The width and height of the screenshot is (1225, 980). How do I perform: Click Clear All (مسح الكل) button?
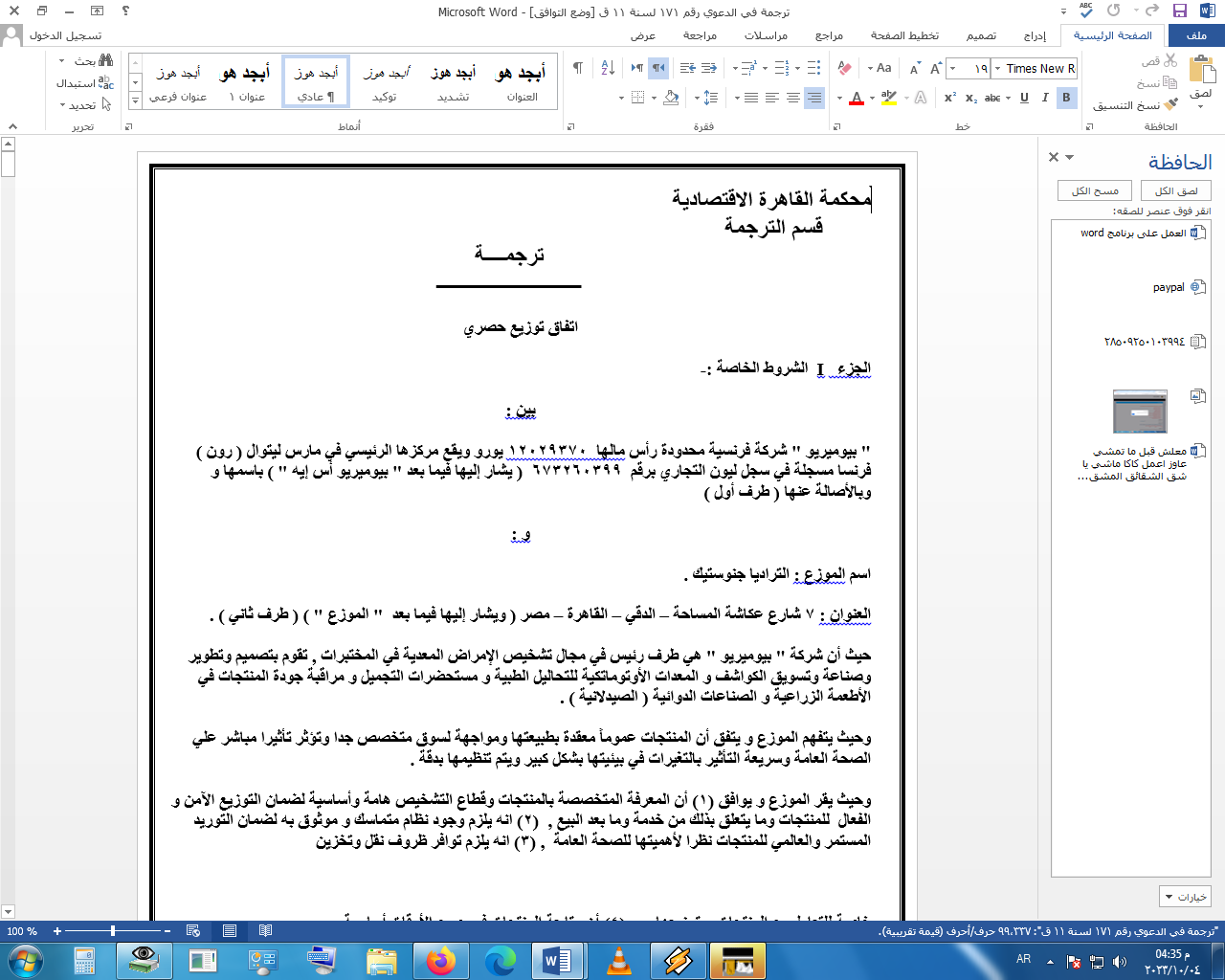1095,190
